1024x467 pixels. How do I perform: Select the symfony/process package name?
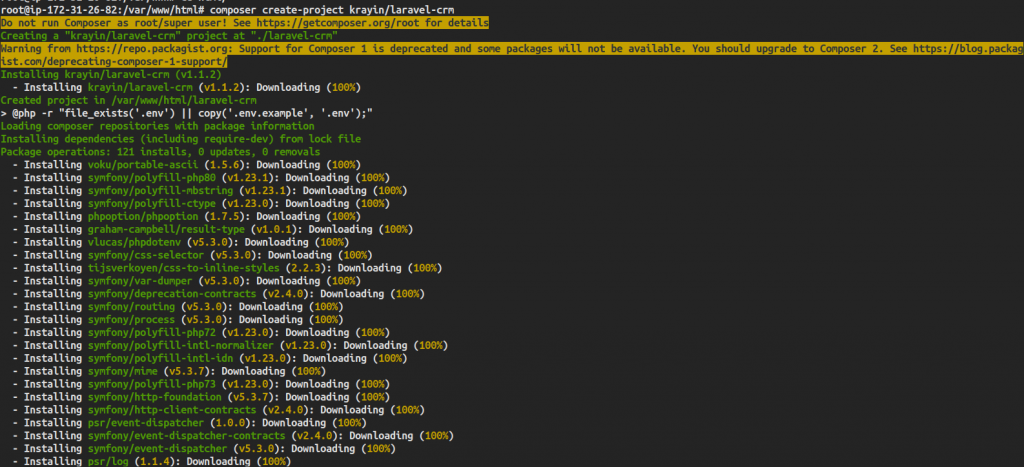(x=131, y=319)
